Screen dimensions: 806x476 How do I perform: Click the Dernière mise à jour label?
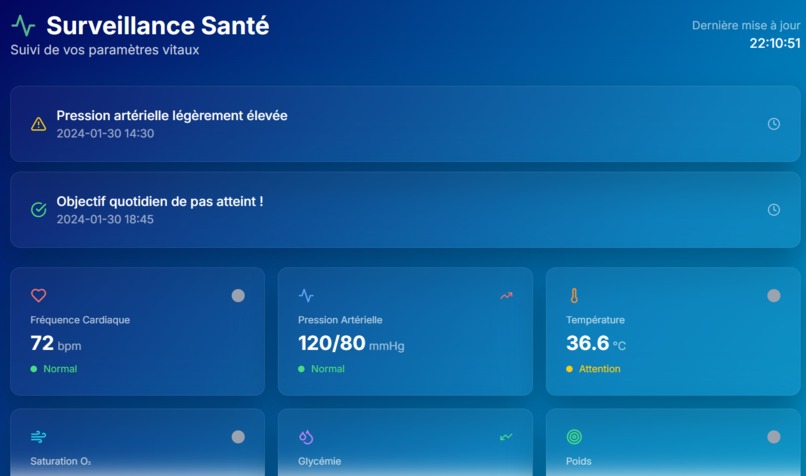746,26
